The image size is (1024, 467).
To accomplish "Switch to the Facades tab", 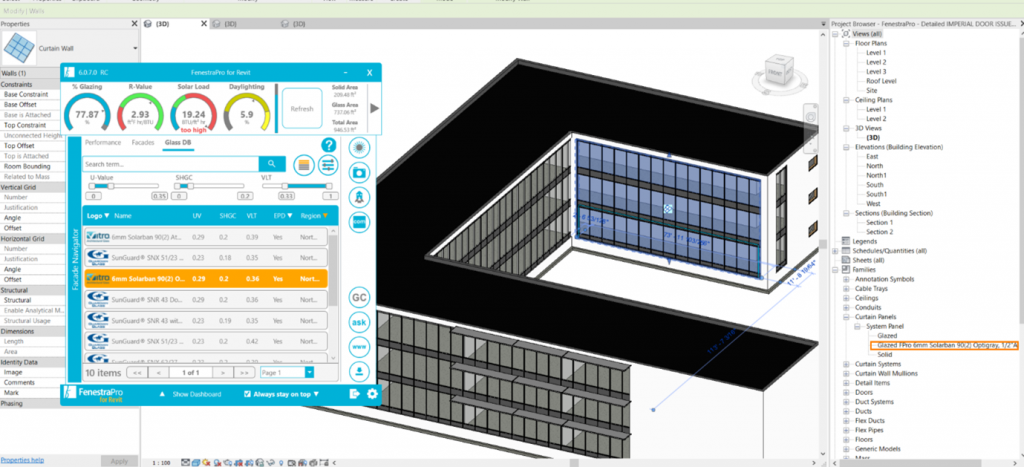I will 142,142.
